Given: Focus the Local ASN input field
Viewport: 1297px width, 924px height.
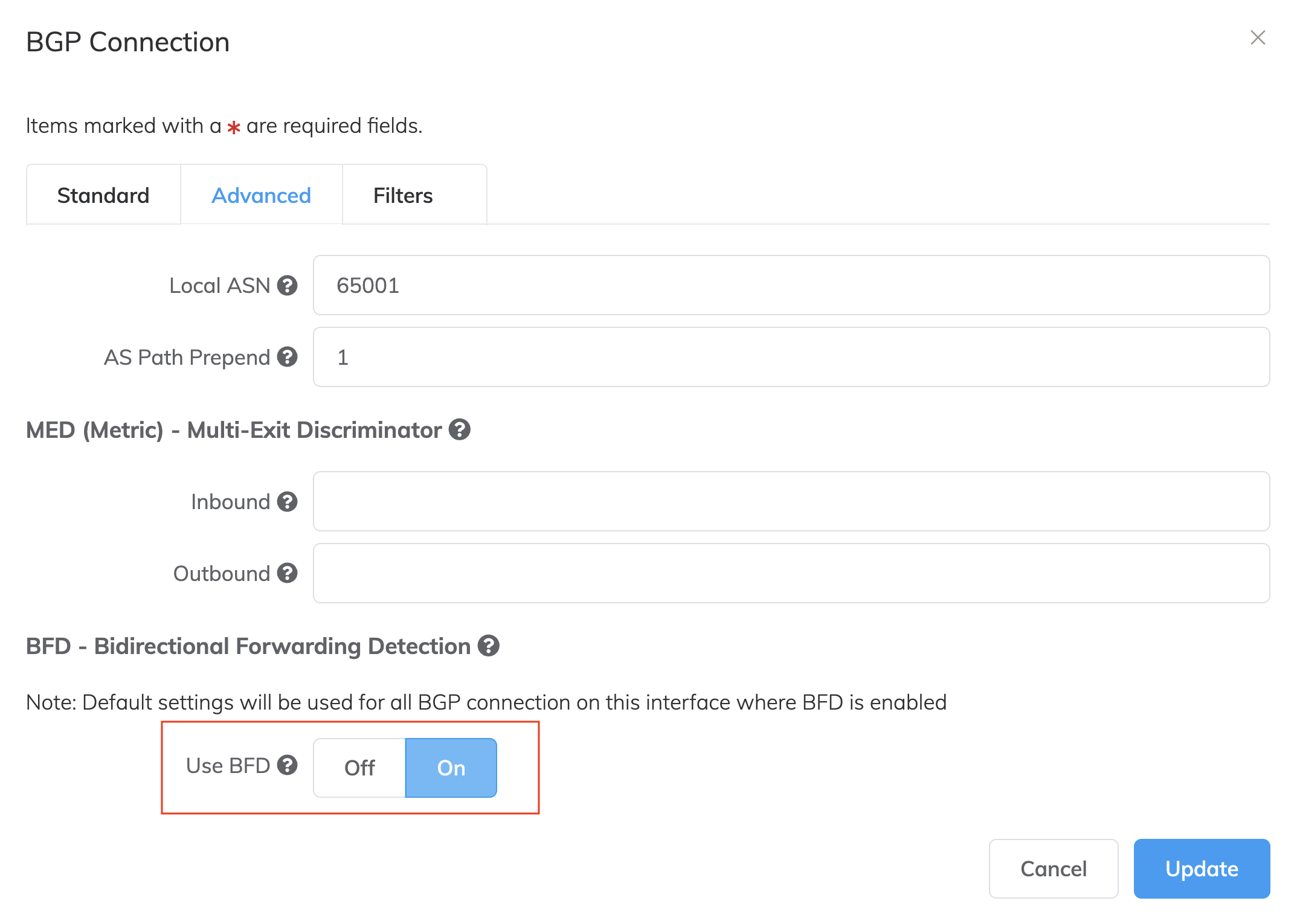Looking at the screenshot, I should pos(791,286).
